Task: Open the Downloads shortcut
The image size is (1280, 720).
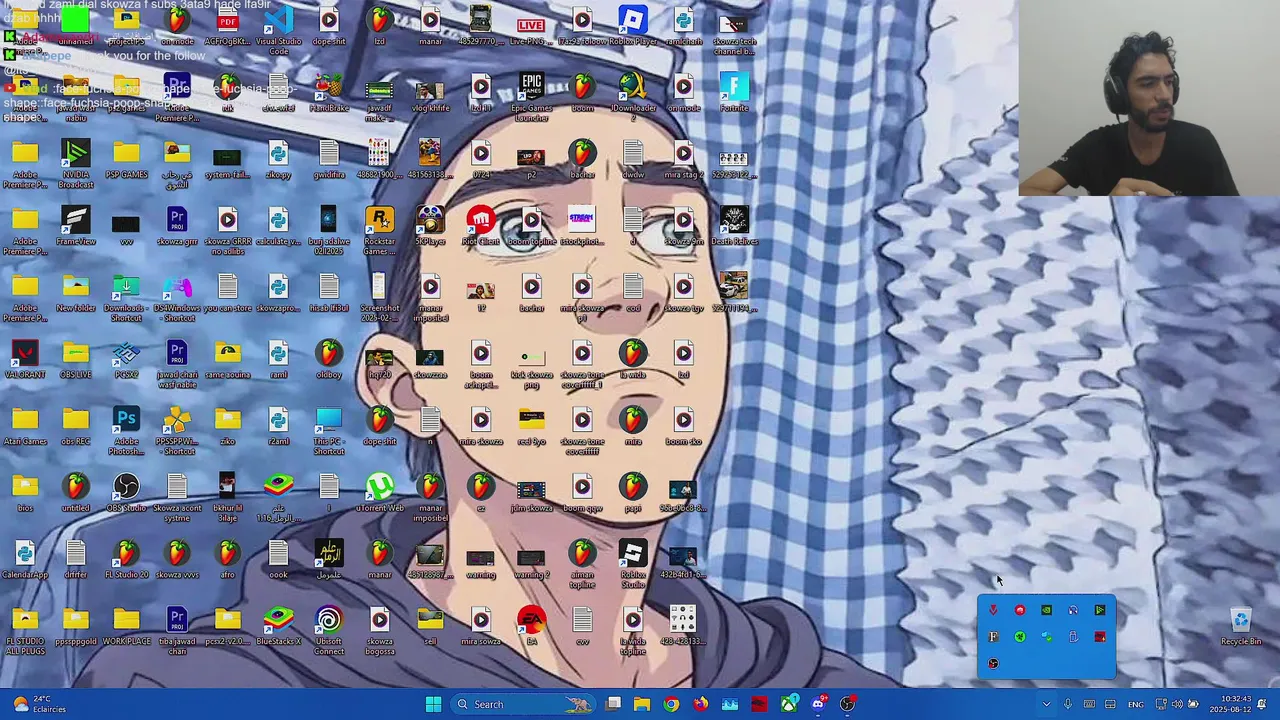Action: click(126, 297)
